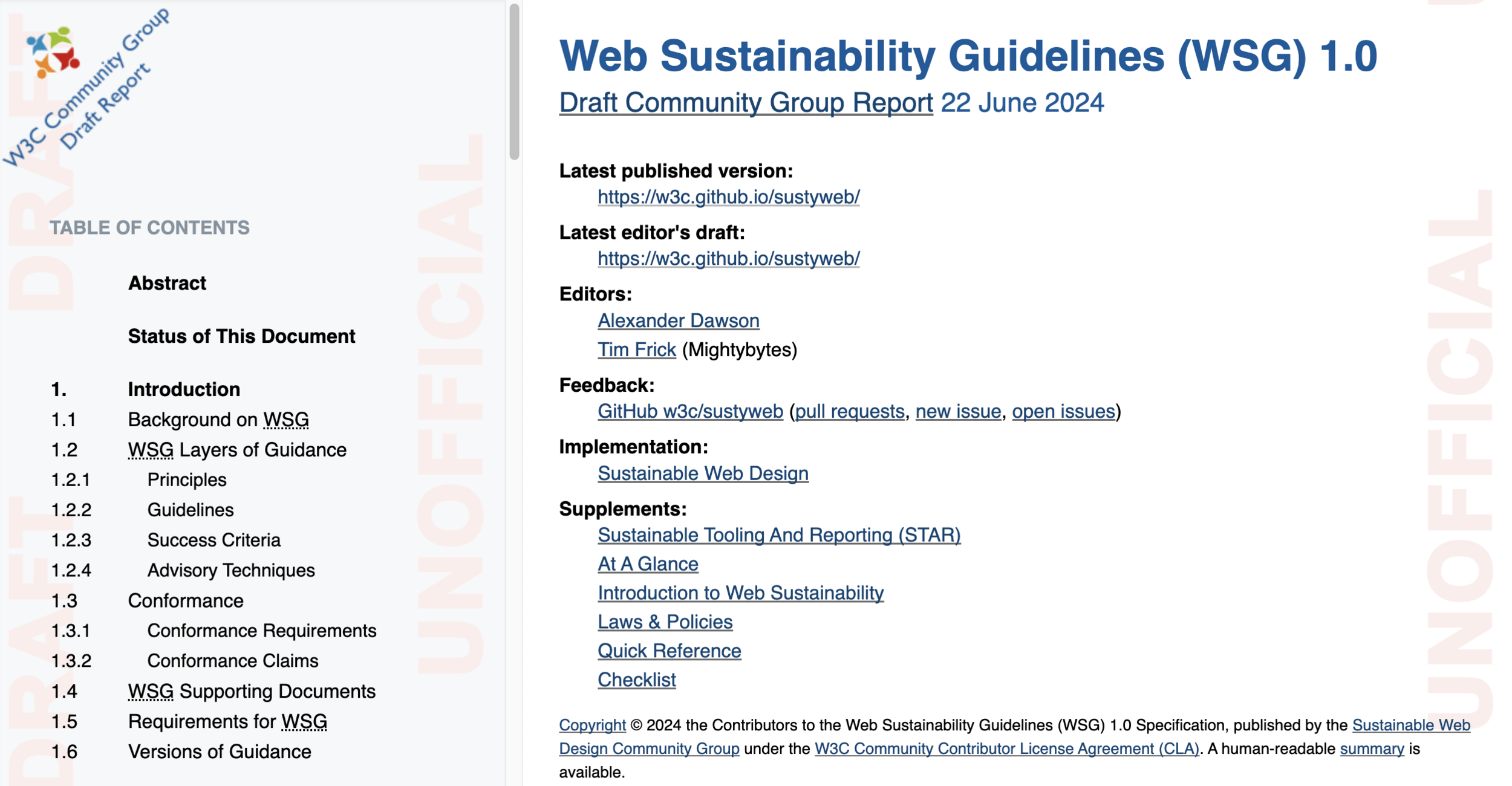Screen dimensions: 1512x786
Task: Open 1.2.3 Success Criteria entry
Action: 213,540
